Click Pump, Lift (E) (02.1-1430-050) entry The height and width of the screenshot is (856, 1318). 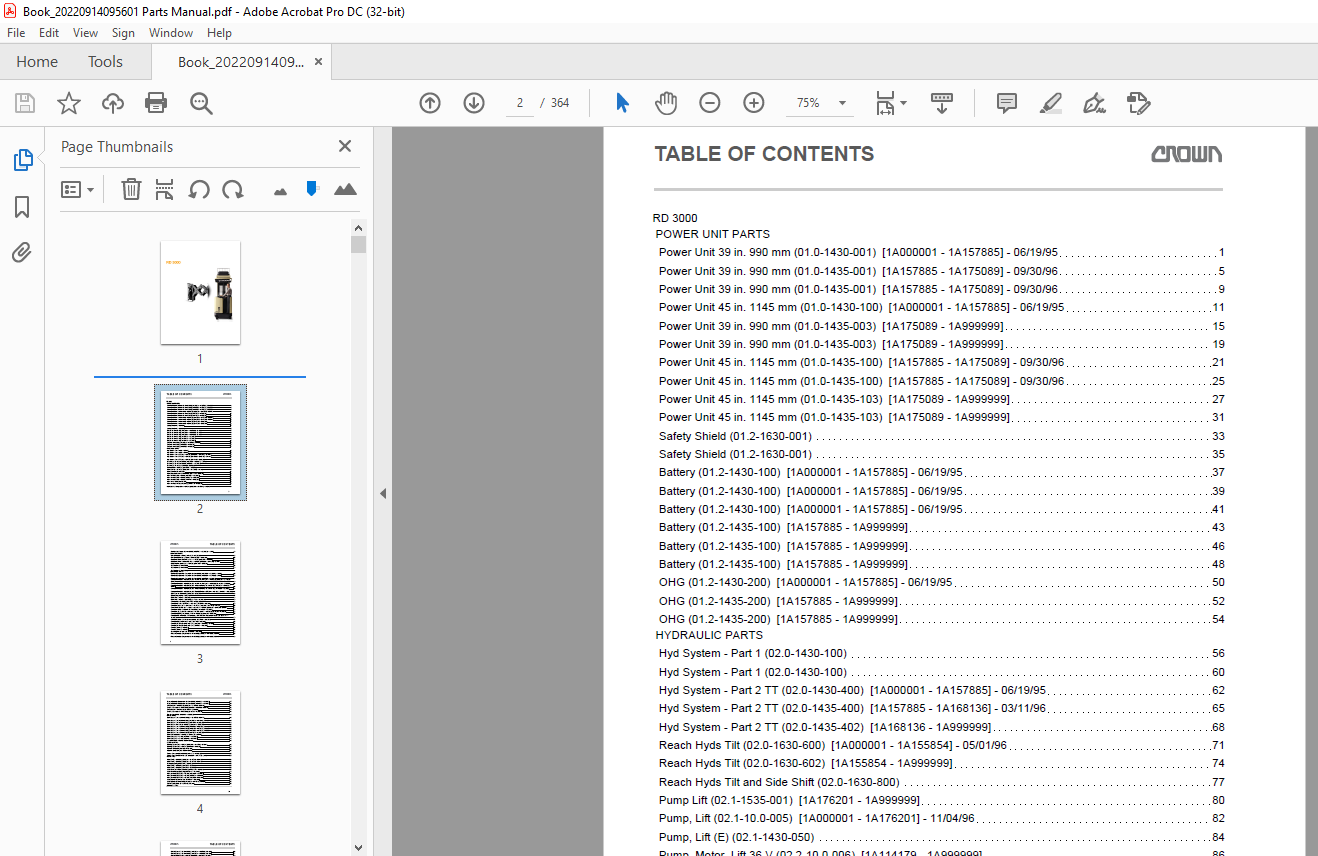940,837
